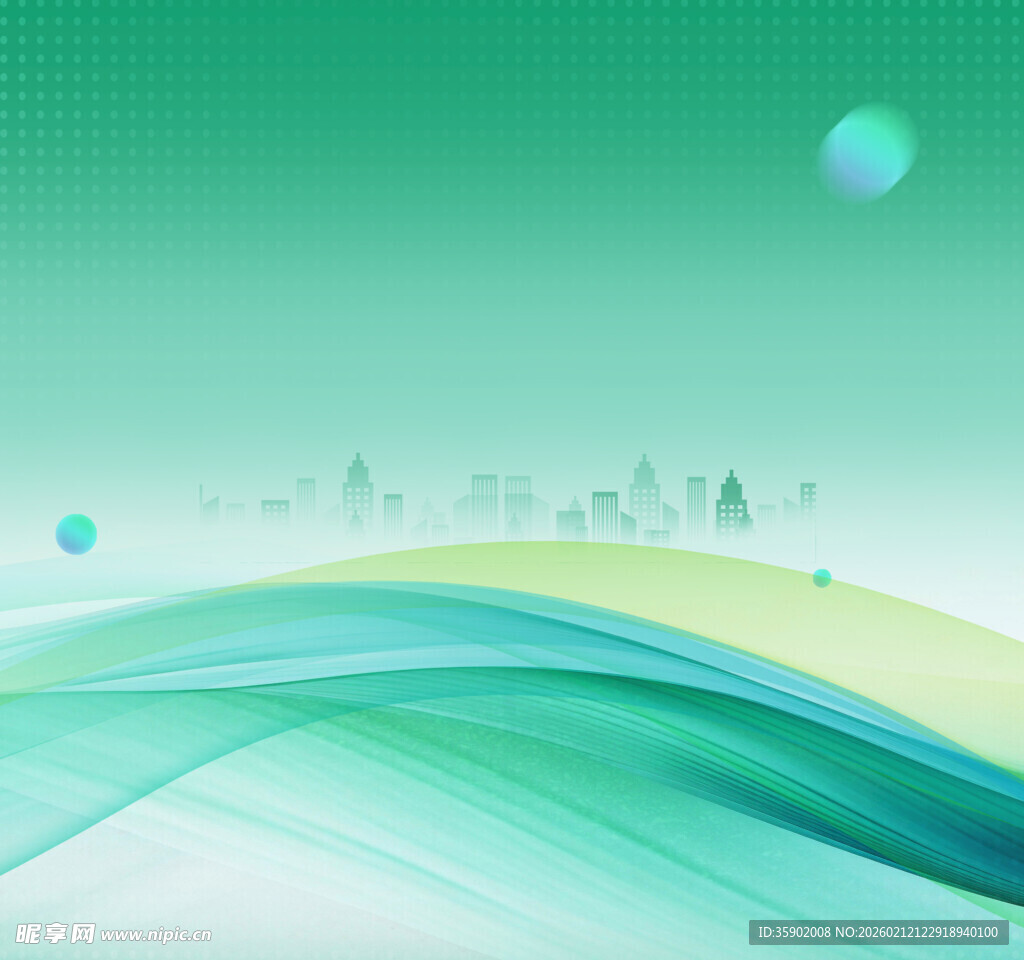The height and width of the screenshot is (960, 1024).
Task: Click the pale white area beneath the waves
Action: coord(150,900)
